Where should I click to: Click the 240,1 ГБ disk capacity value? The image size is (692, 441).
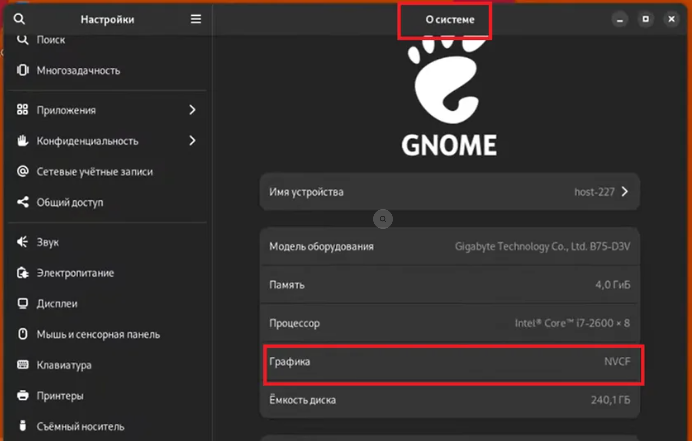[610, 400]
